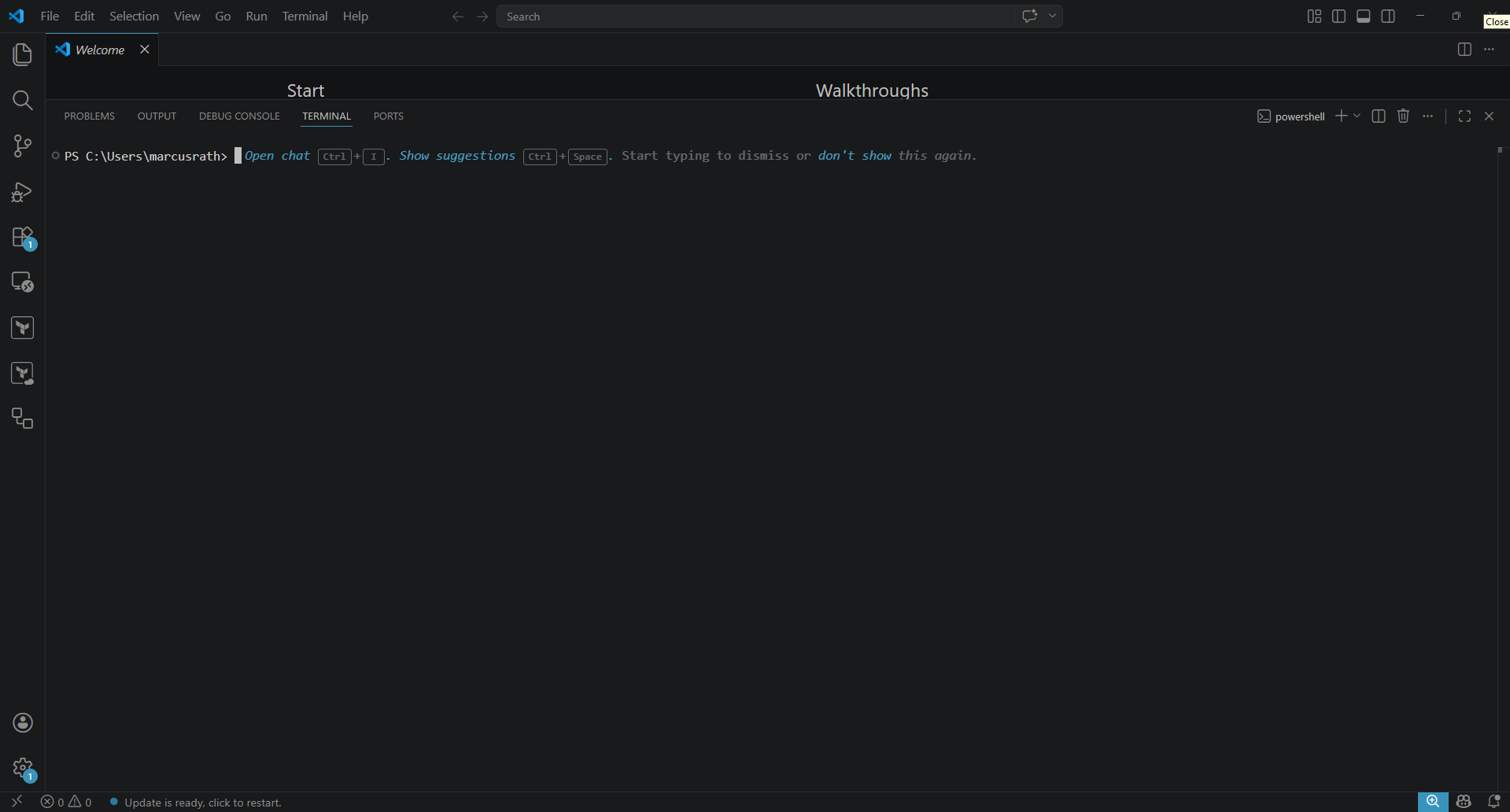Open the Terminal menu
This screenshot has height=812, width=1510.
click(305, 16)
